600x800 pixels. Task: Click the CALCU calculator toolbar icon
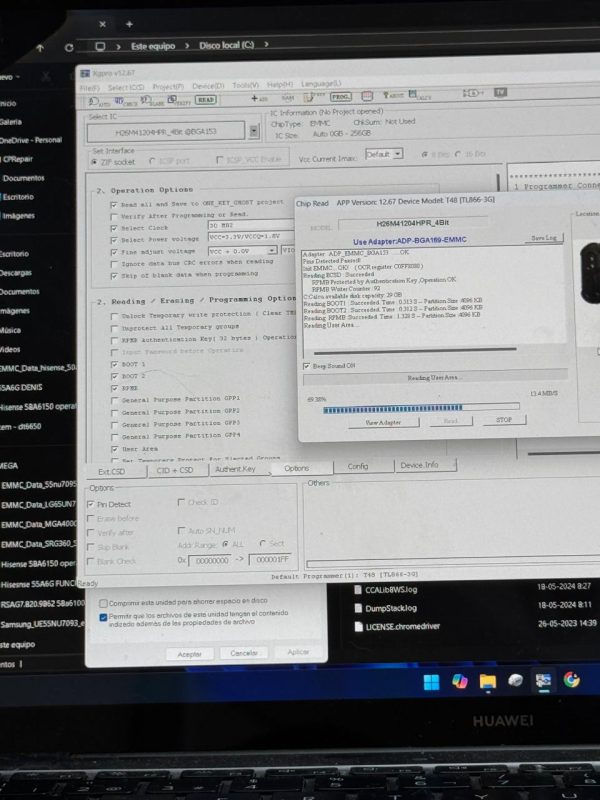pos(419,95)
